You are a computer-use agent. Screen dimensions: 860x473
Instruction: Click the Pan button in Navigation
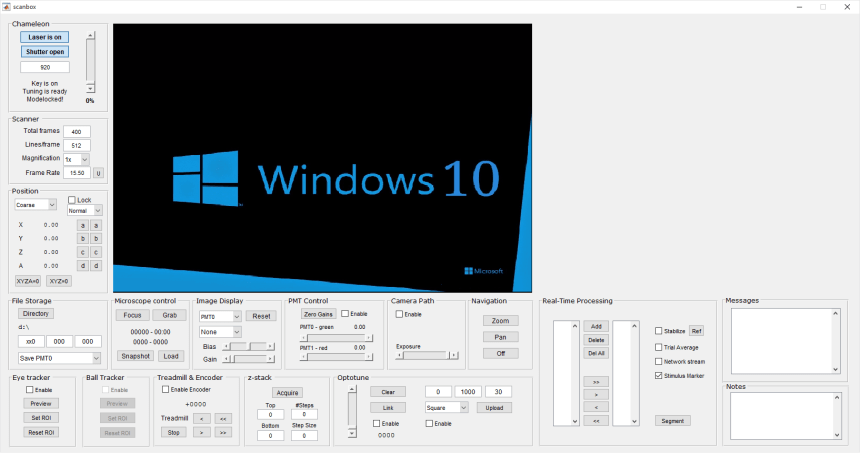(x=500, y=337)
